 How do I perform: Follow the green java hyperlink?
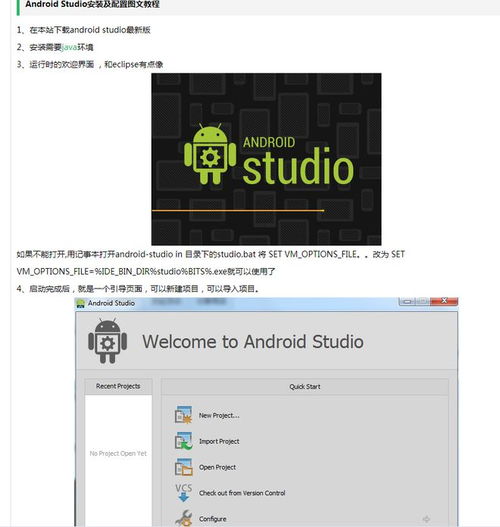70,47
